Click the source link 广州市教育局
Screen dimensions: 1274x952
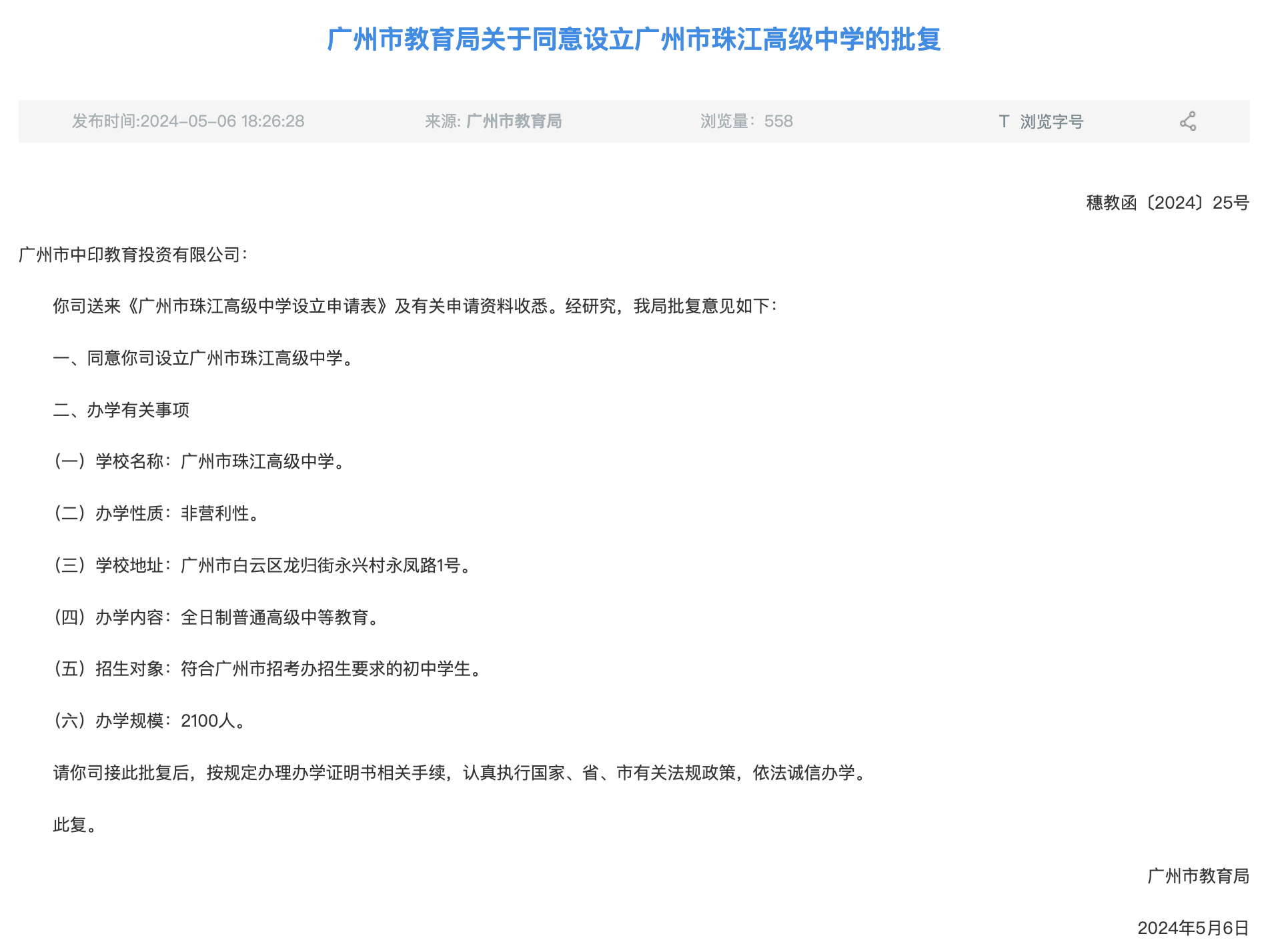click(514, 121)
